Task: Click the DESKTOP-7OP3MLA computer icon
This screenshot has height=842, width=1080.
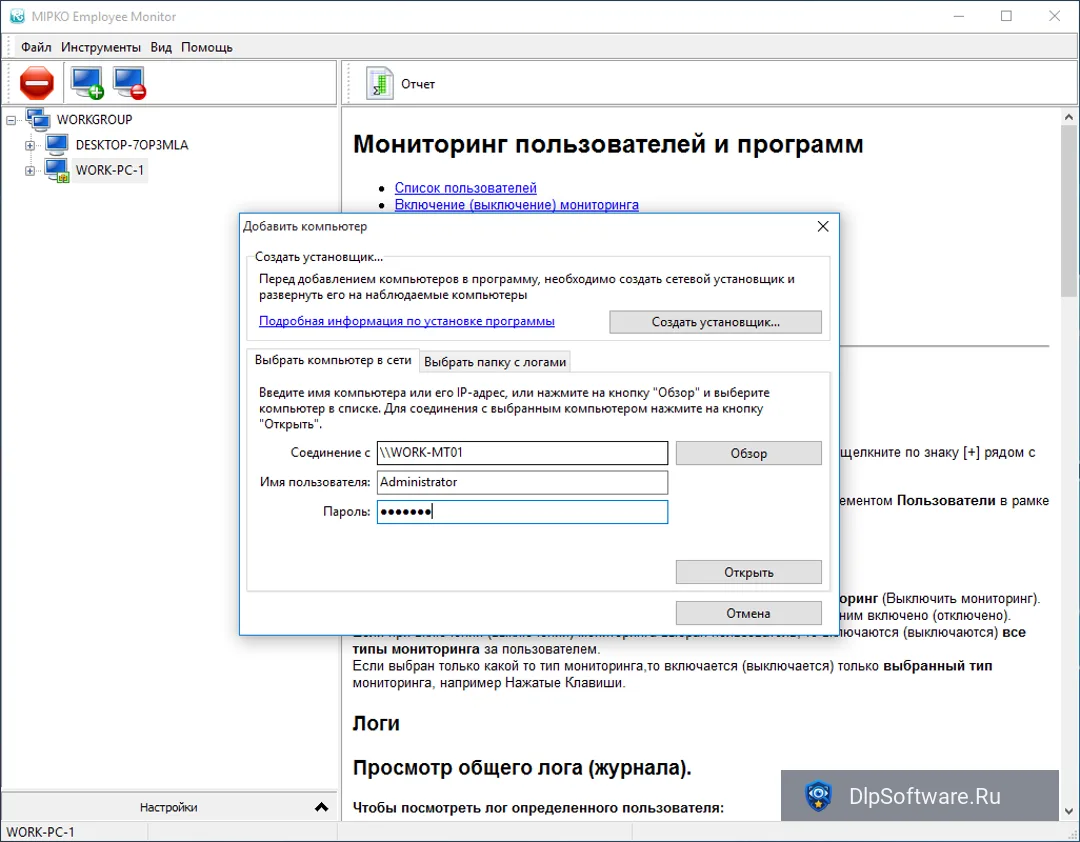Action: [x=56, y=145]
